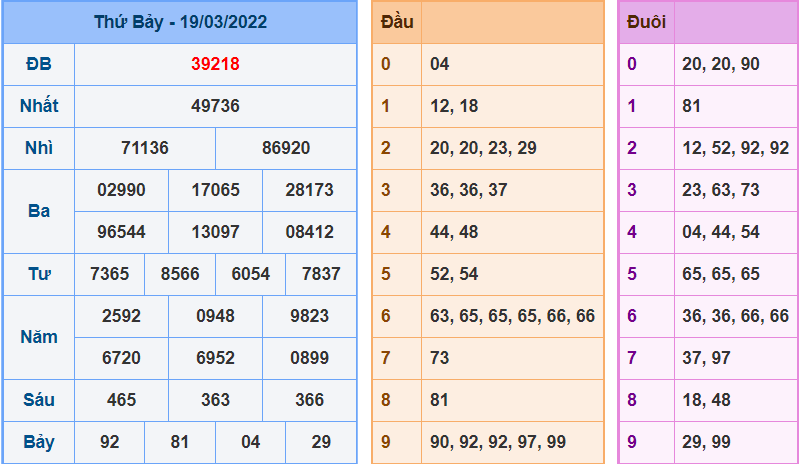The image size is (799, 464).
Task: Click Đuôi values 36, 36, 66, 66
Action: coord(736,316)
